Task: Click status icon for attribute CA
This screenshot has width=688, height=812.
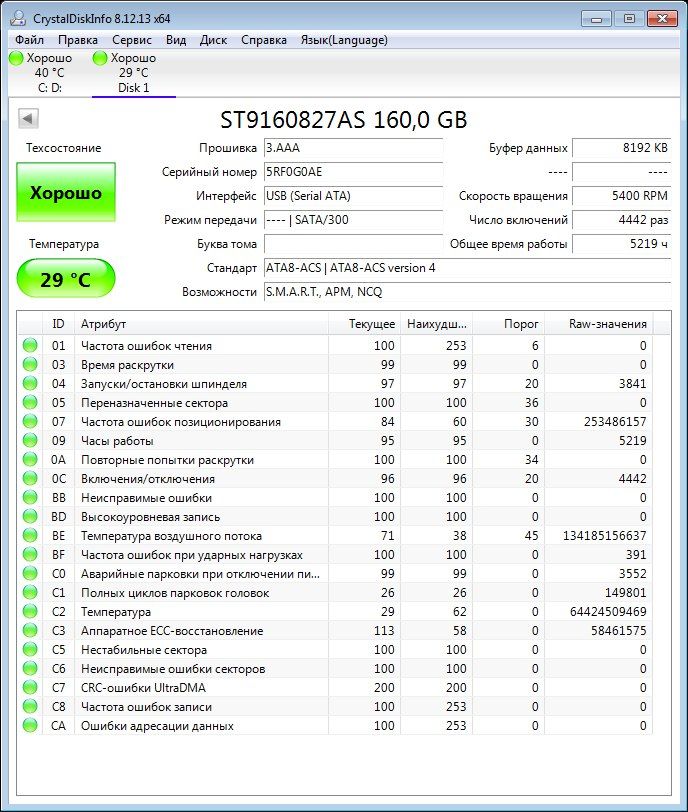Action: [31, 725]
